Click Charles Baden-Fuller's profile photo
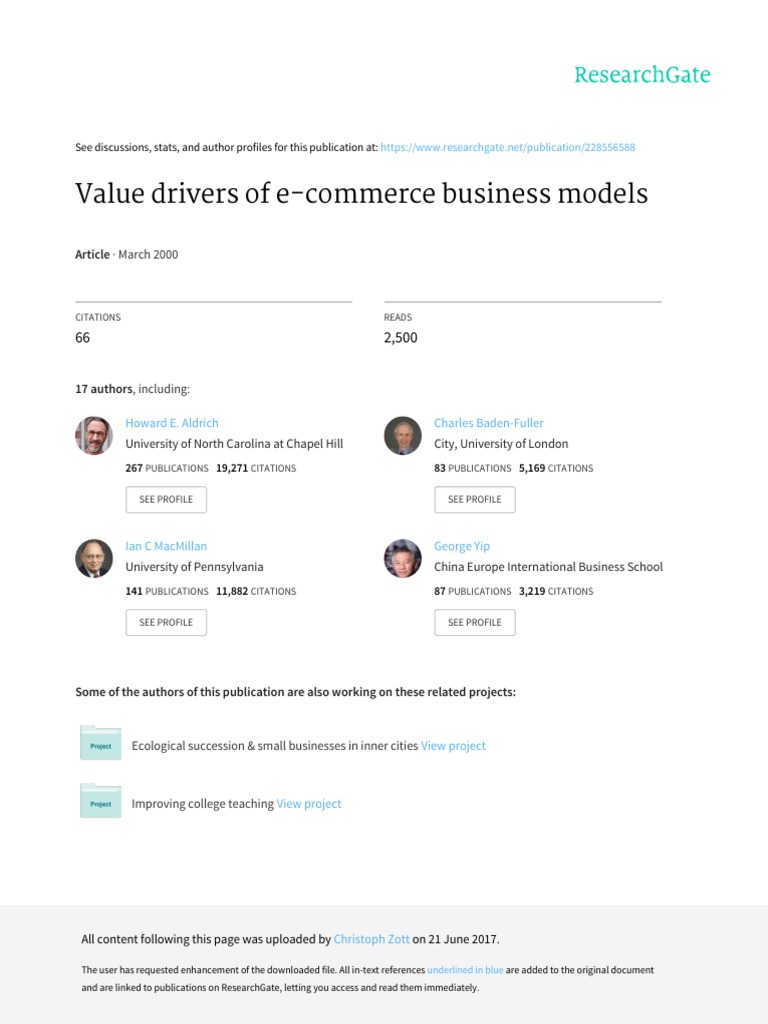The image size is (768, 1024). [x=403, y=435]
